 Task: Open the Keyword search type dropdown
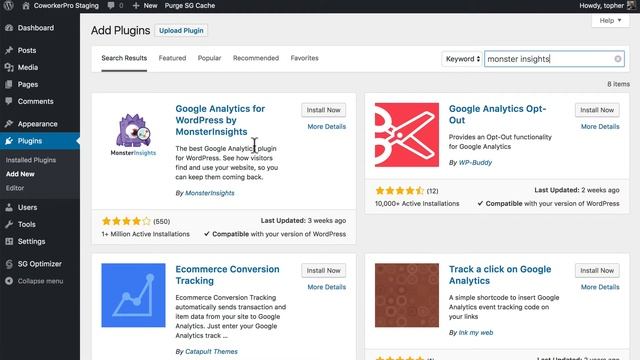(462, 59)
